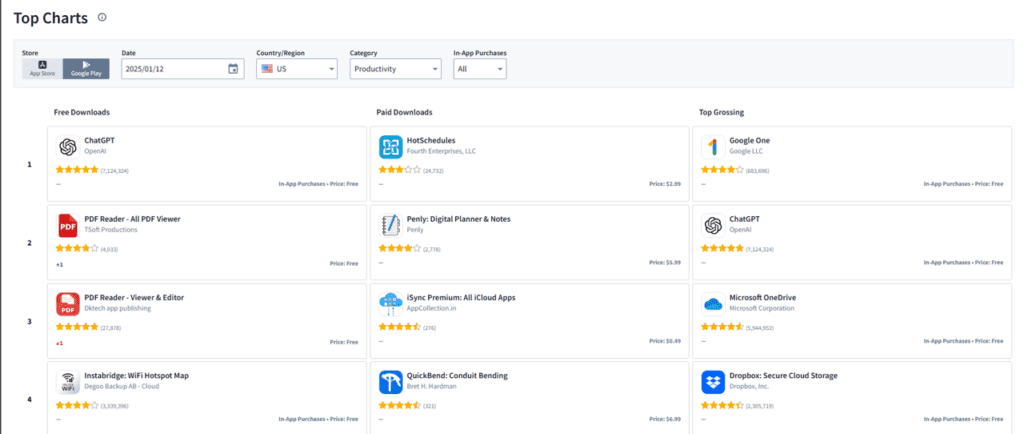The width and height of the screenshot is (1024, 434).
Task: Click the Free Downloads column heading
Action: coord(82,112)
